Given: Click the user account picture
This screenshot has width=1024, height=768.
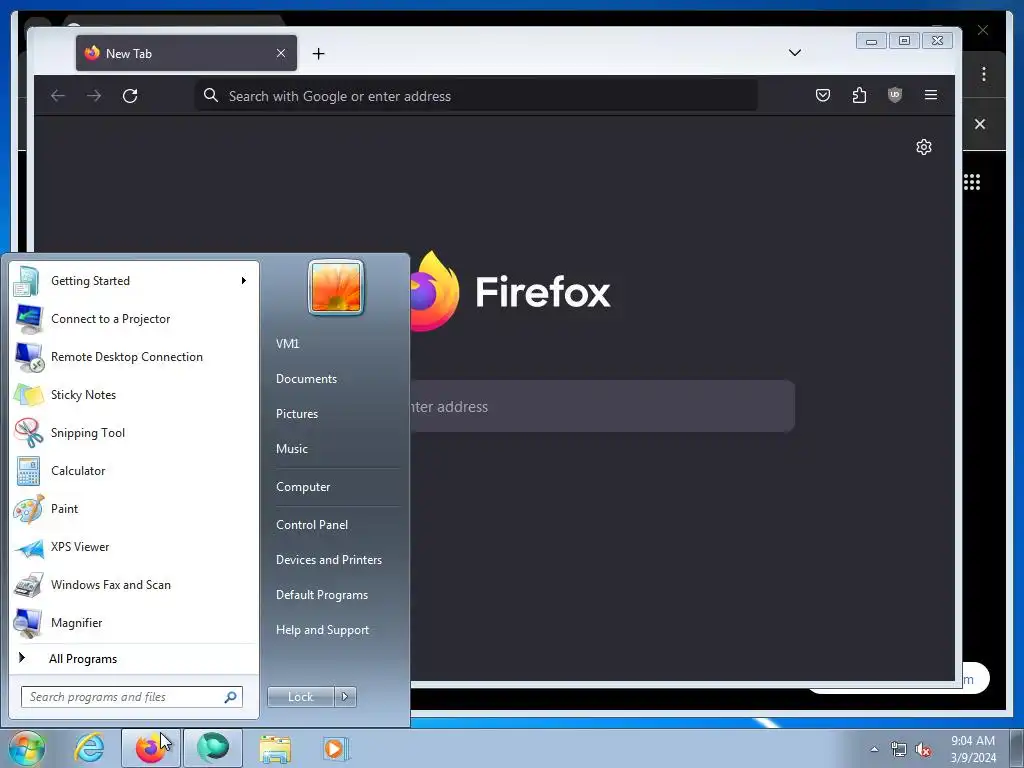Looking at the screenshot, I should [x=336, y=287].
